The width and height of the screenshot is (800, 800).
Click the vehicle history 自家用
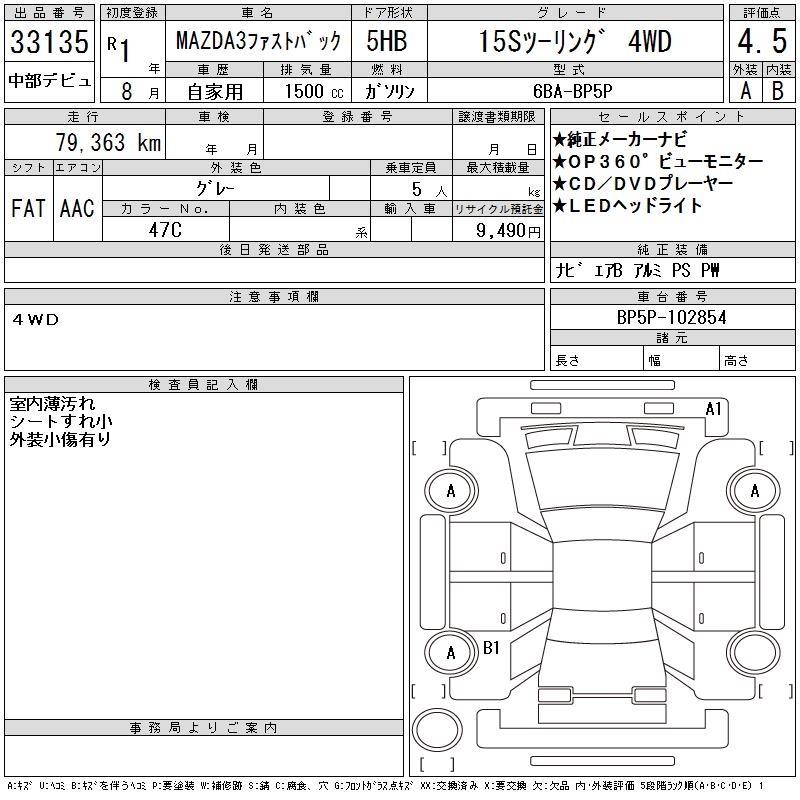(215, 92)
